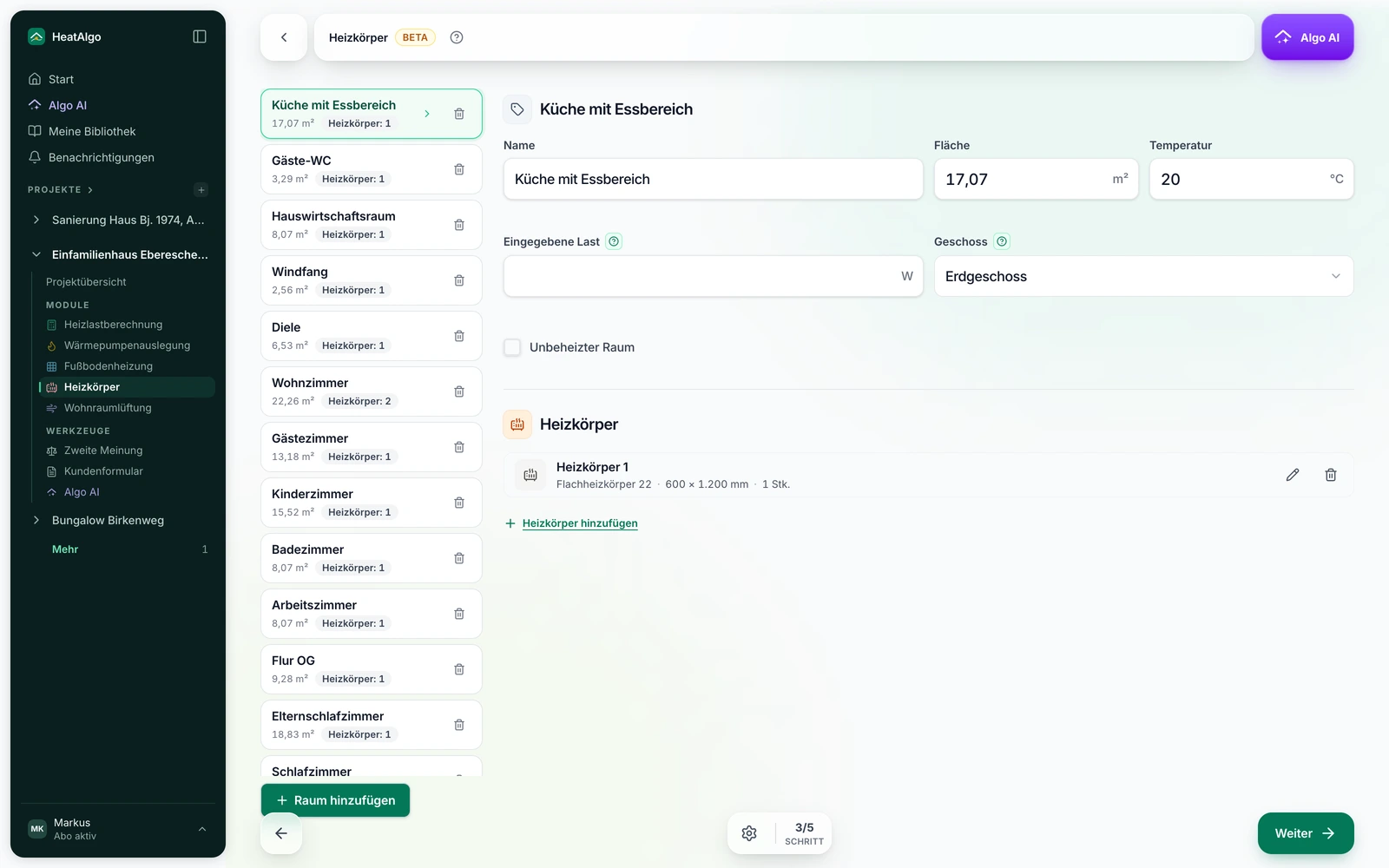Edit Heizkörper 1 with pencil icon
The width and height of the screenshot is (1389, 868).
pyautogui.click(x=1293, y=475)
